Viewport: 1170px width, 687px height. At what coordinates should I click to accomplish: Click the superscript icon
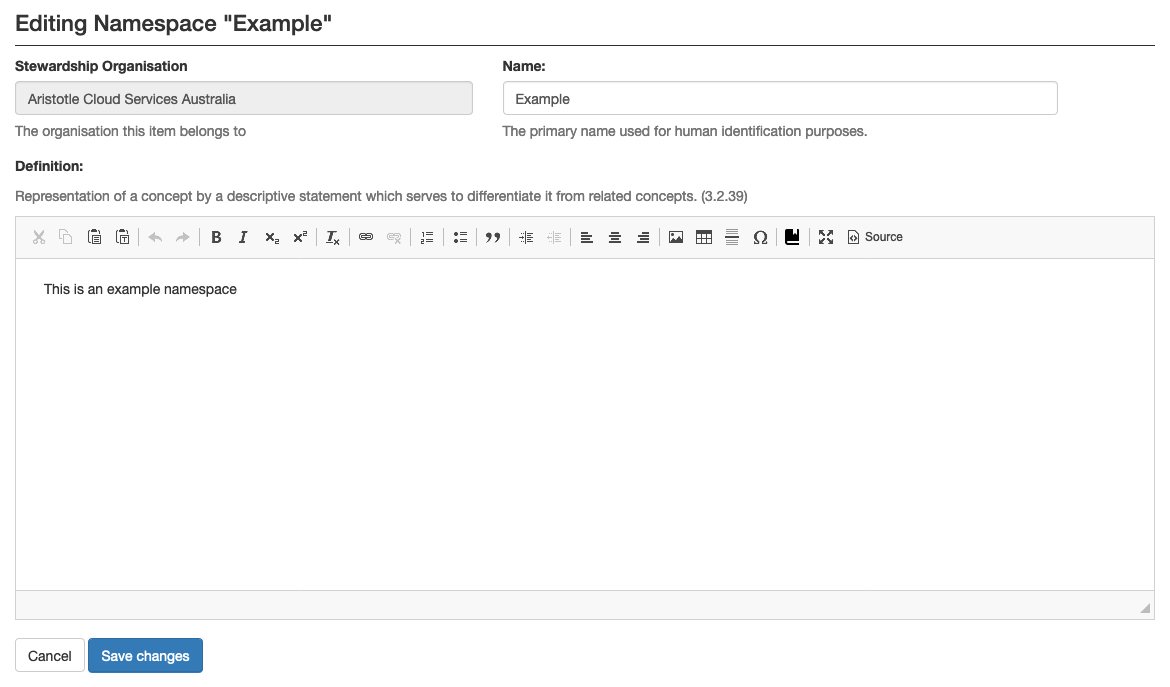[x=299, y=238]
